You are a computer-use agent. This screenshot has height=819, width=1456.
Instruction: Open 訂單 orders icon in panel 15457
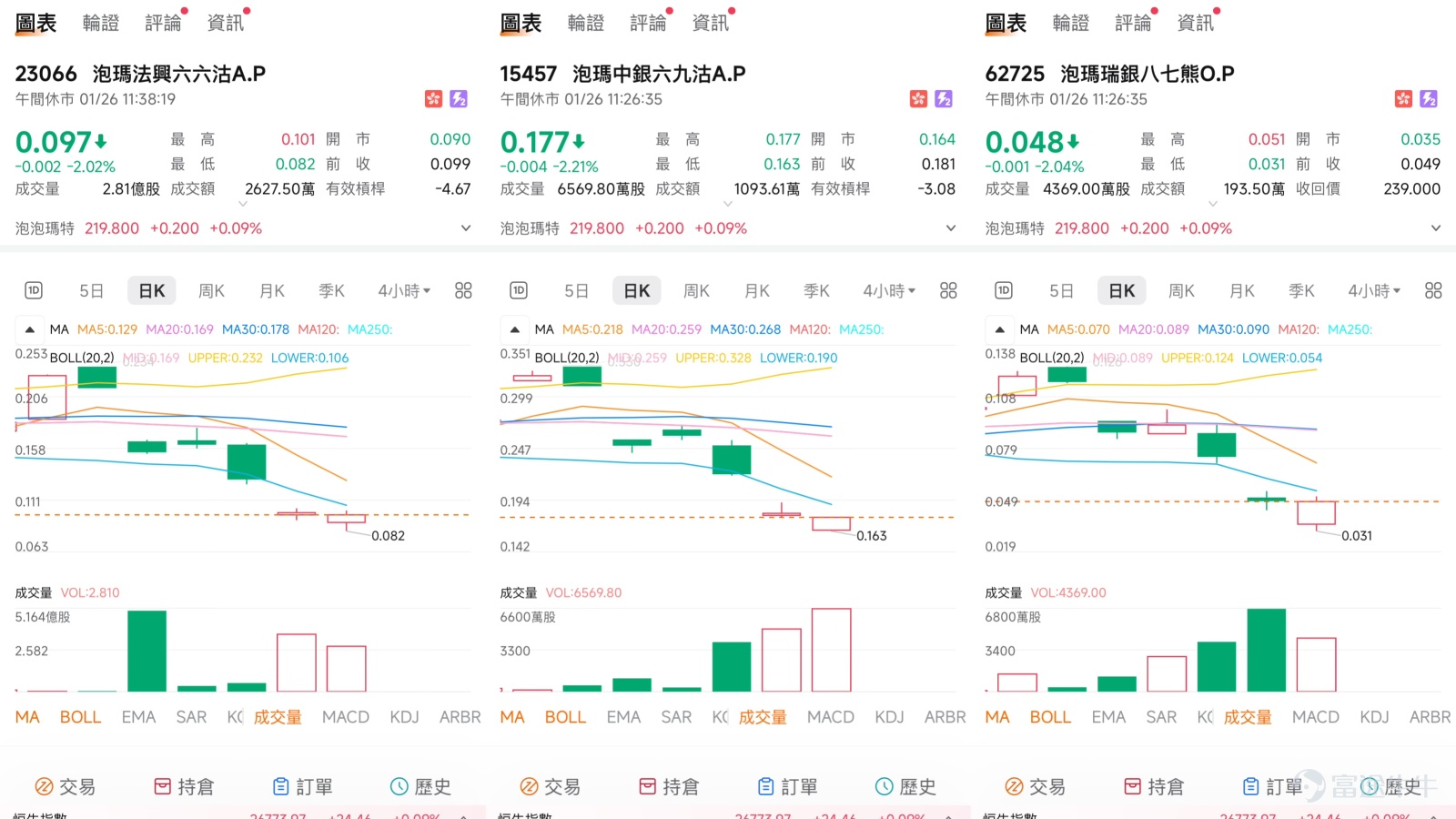[x=766, y=786]
